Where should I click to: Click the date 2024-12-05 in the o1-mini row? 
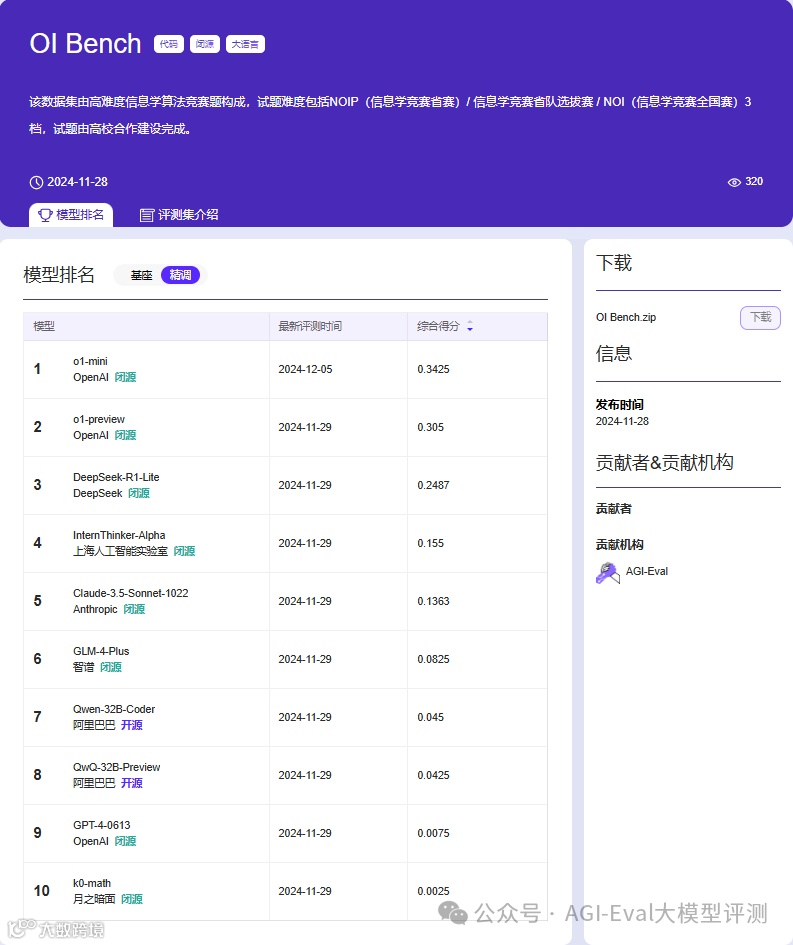[305, 369]
